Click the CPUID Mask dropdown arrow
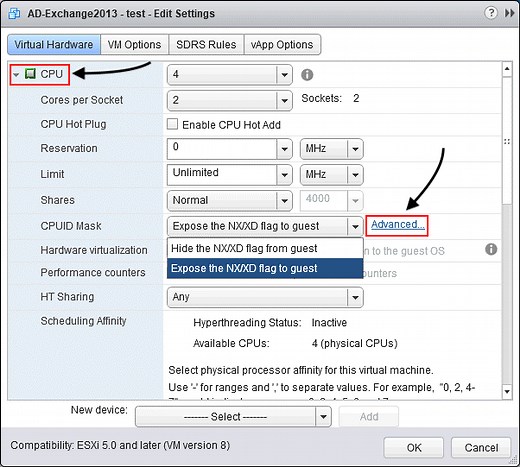 (x=355, y=226)
